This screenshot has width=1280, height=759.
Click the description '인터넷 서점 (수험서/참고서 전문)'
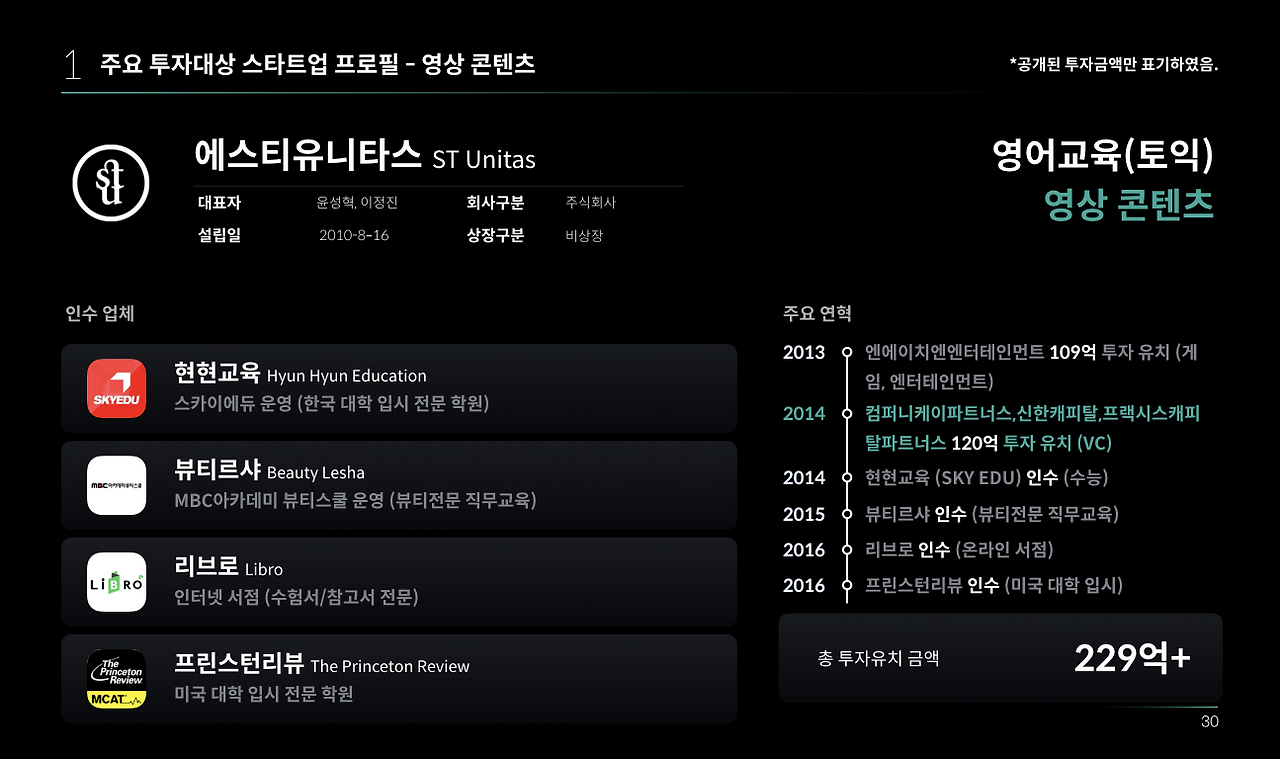click(x=296, y=598)
